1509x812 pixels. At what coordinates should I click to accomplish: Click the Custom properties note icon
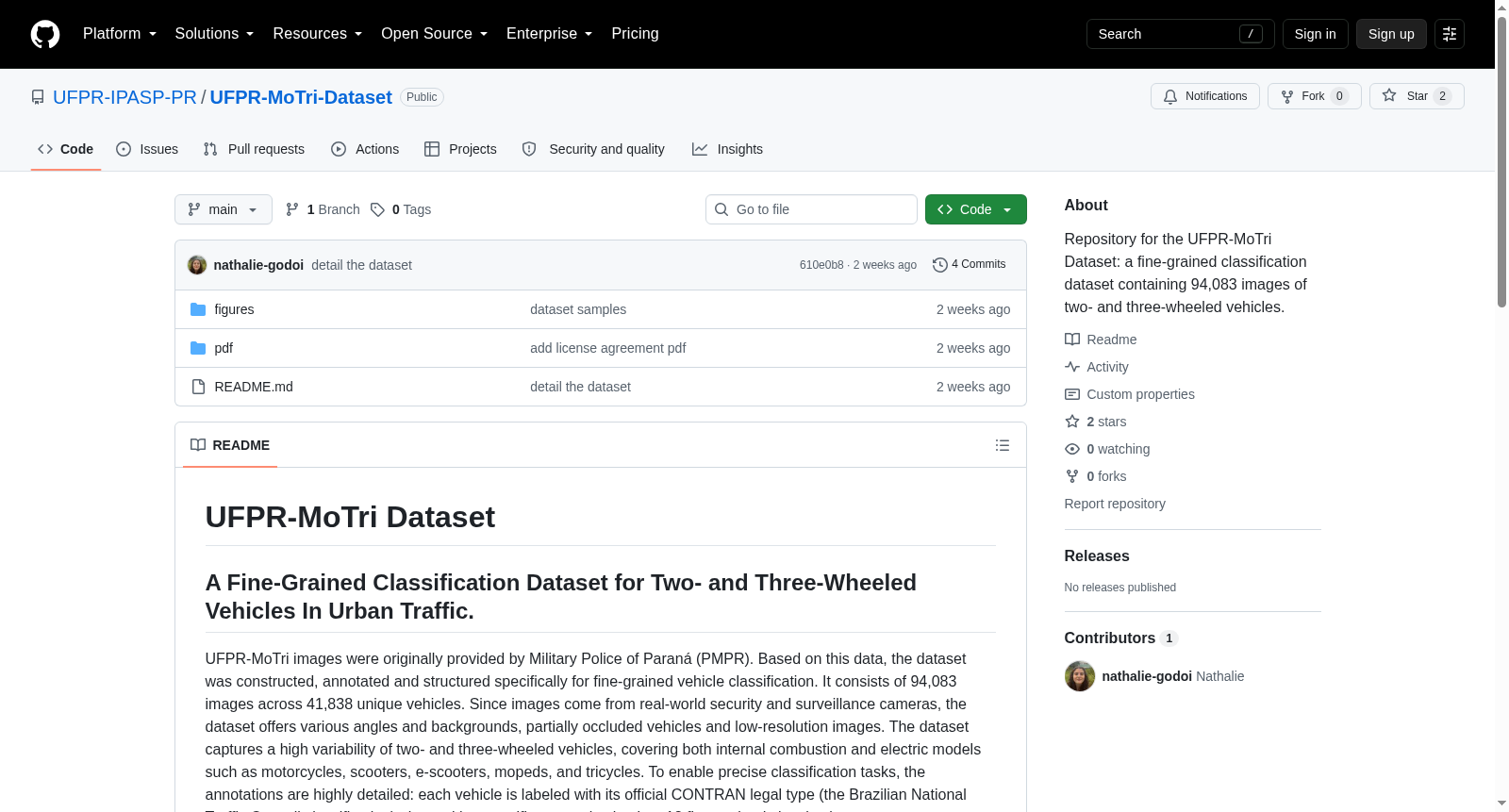click(1072, 394)
